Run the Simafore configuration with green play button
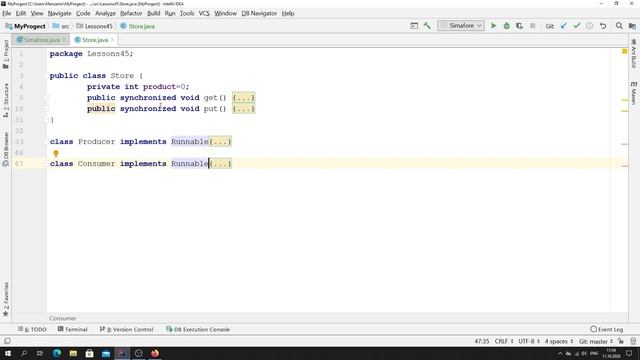640x360 pixels. coord(493,26)
